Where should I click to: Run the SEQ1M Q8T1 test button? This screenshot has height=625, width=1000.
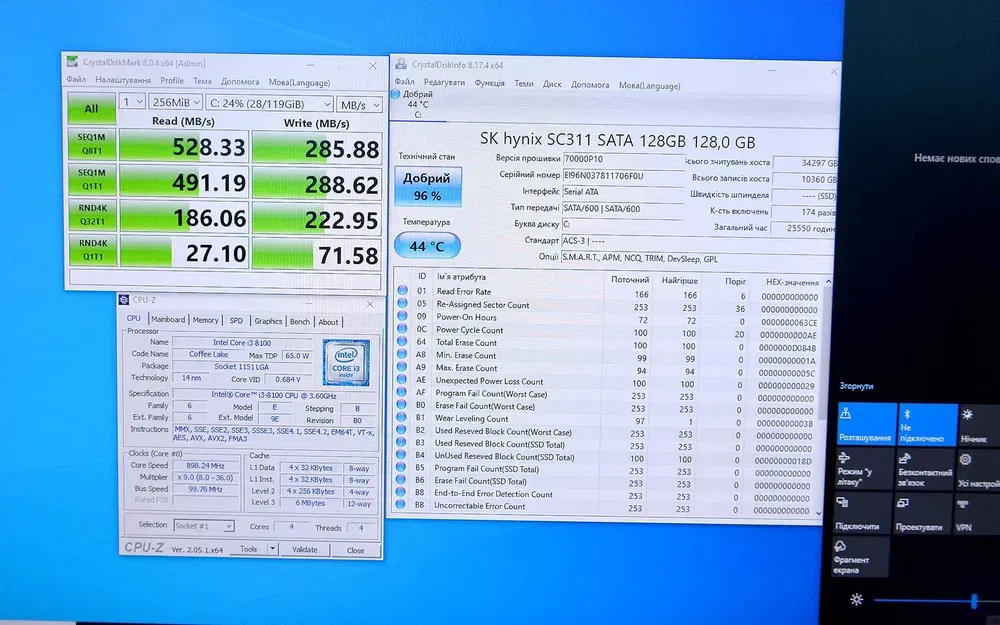[92, 143]
